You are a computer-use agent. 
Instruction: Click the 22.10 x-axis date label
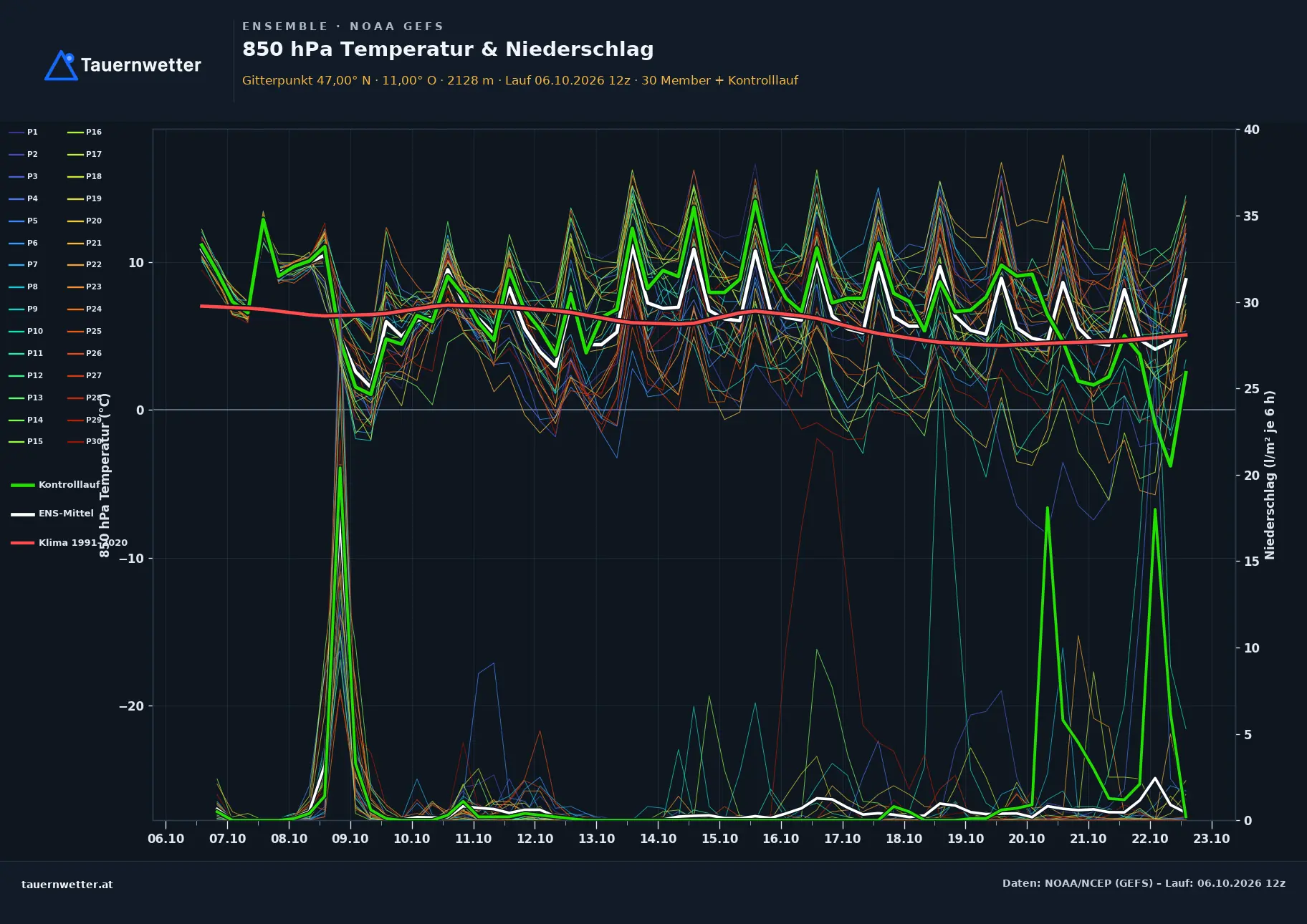tap(1149, 839)
